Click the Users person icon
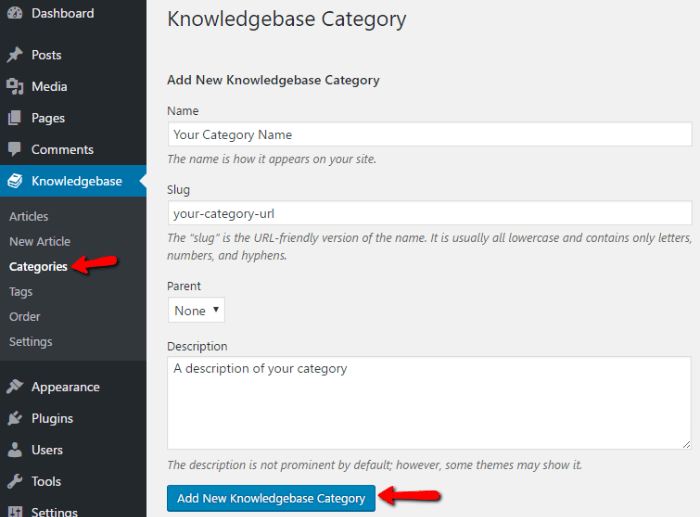The height and width of the screenshot is (517, 700). (15, 450)
